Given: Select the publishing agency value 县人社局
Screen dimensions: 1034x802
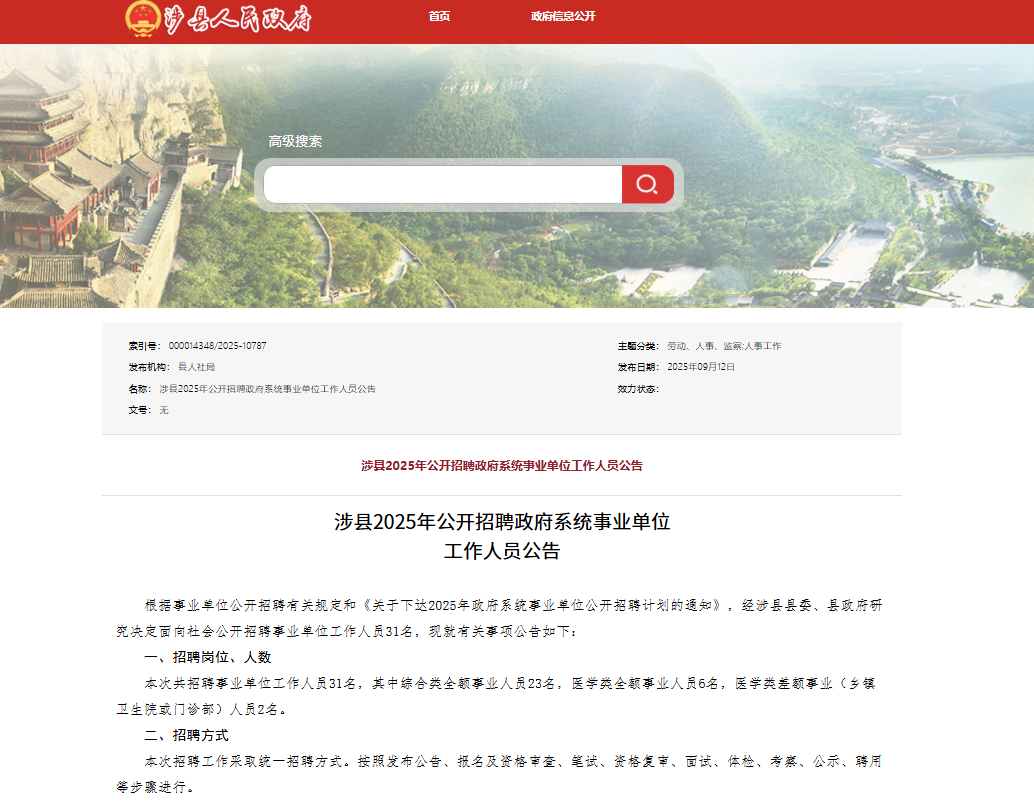Looking at the screenshot, I should [x=196, y=367].
